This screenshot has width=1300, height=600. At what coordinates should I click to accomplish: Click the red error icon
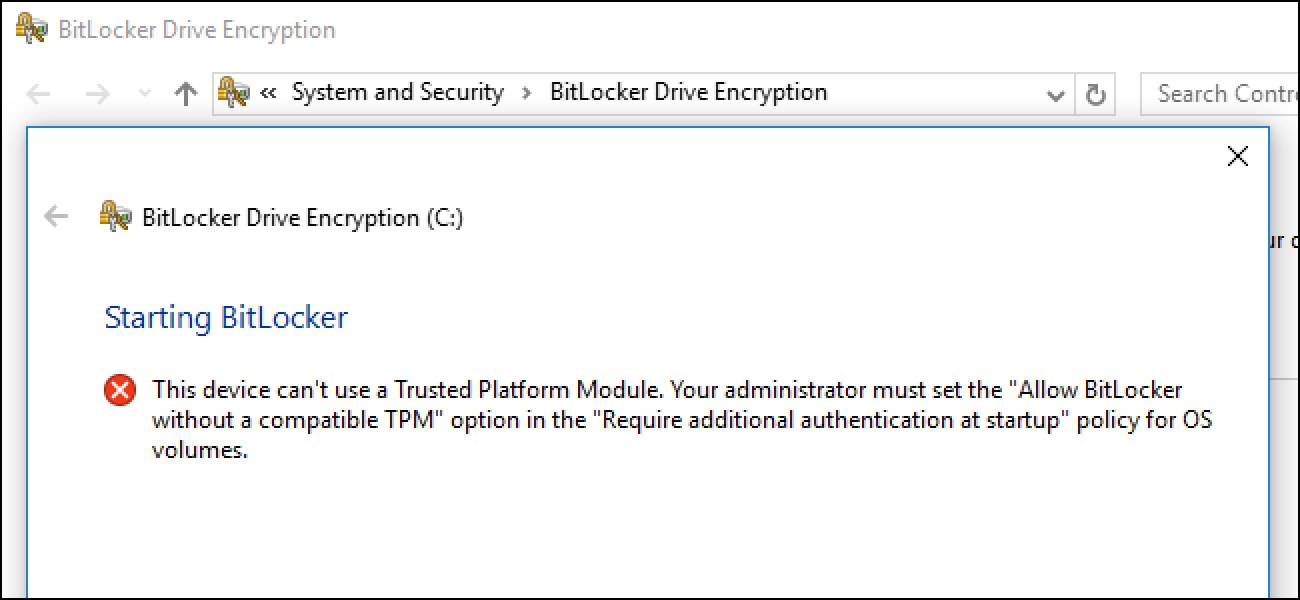[120, 390]
